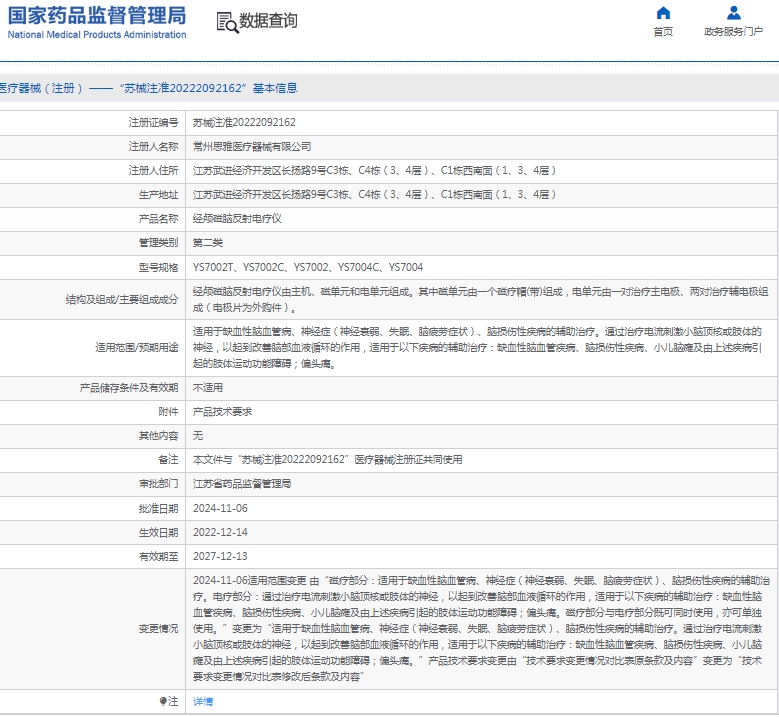This screenshot has width=779, height=717.
Task: Select product name 经颅磁脑反射电疗仪
Action: pos(237,219)
